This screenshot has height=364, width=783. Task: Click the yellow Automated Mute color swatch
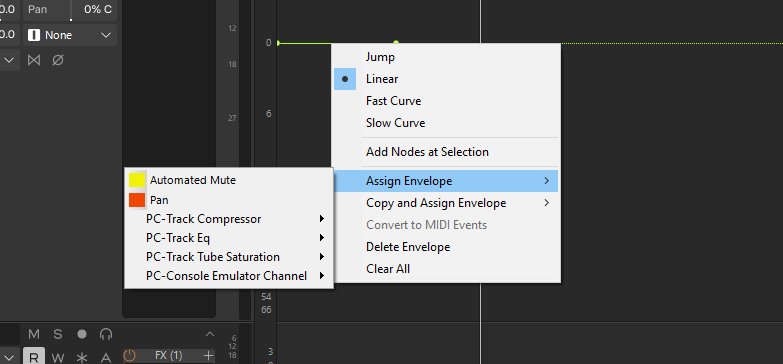137,180
